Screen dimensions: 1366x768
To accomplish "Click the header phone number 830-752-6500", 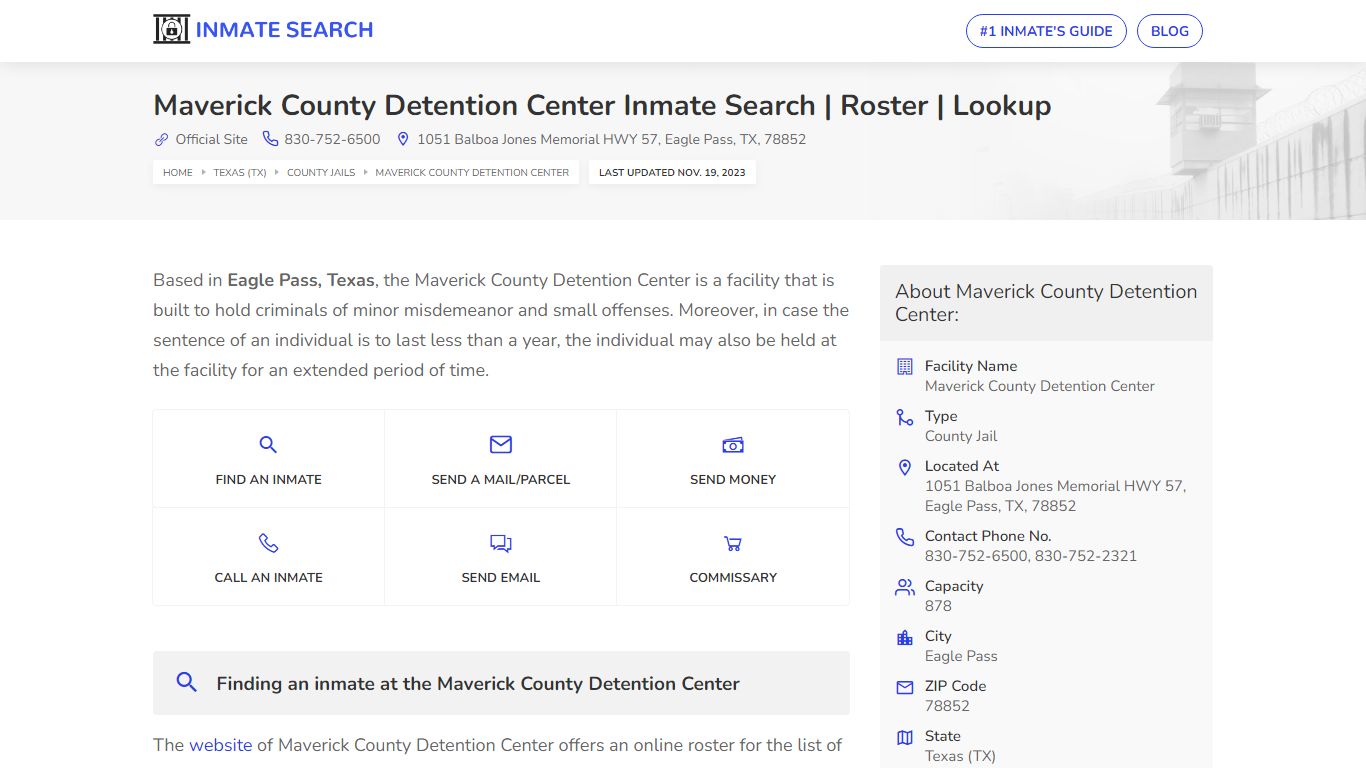I will point(332,140).
